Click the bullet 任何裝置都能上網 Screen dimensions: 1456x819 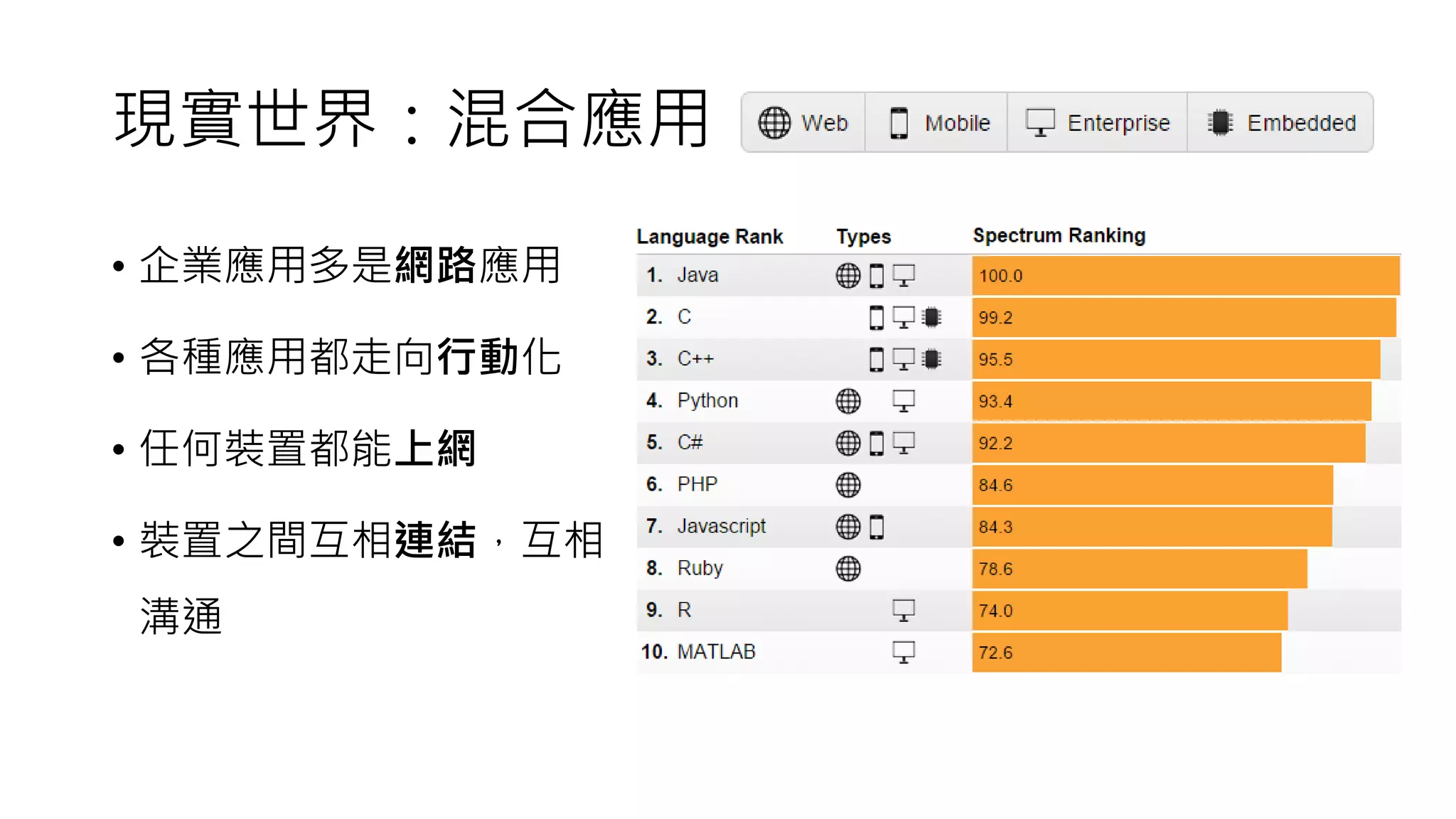click(307, 449)
